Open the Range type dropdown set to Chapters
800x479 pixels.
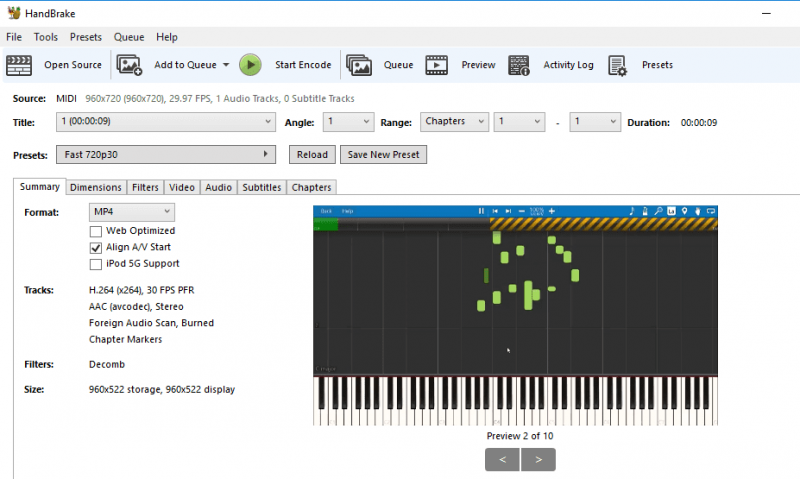(454, 122)
